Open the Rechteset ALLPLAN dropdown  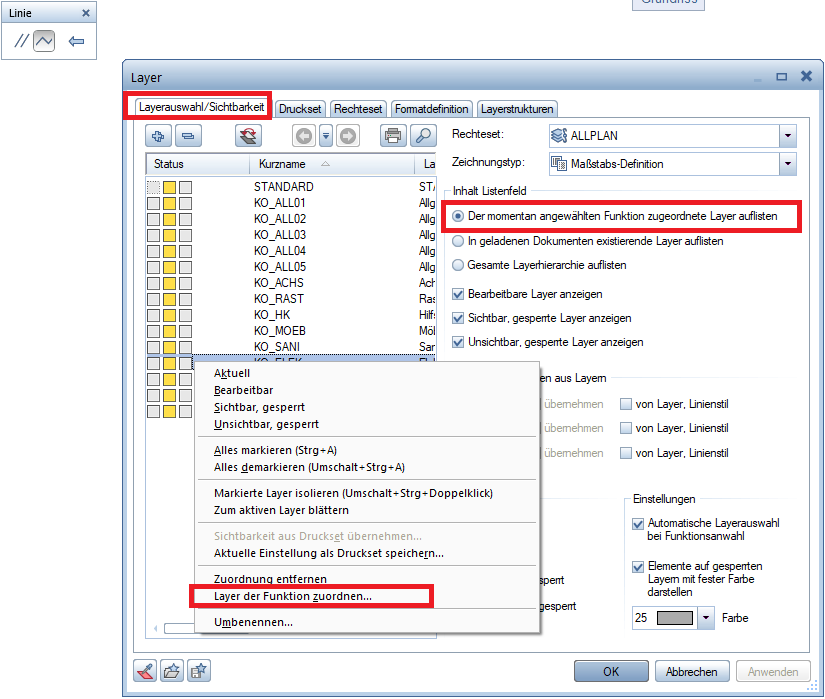tap(787, 136)
